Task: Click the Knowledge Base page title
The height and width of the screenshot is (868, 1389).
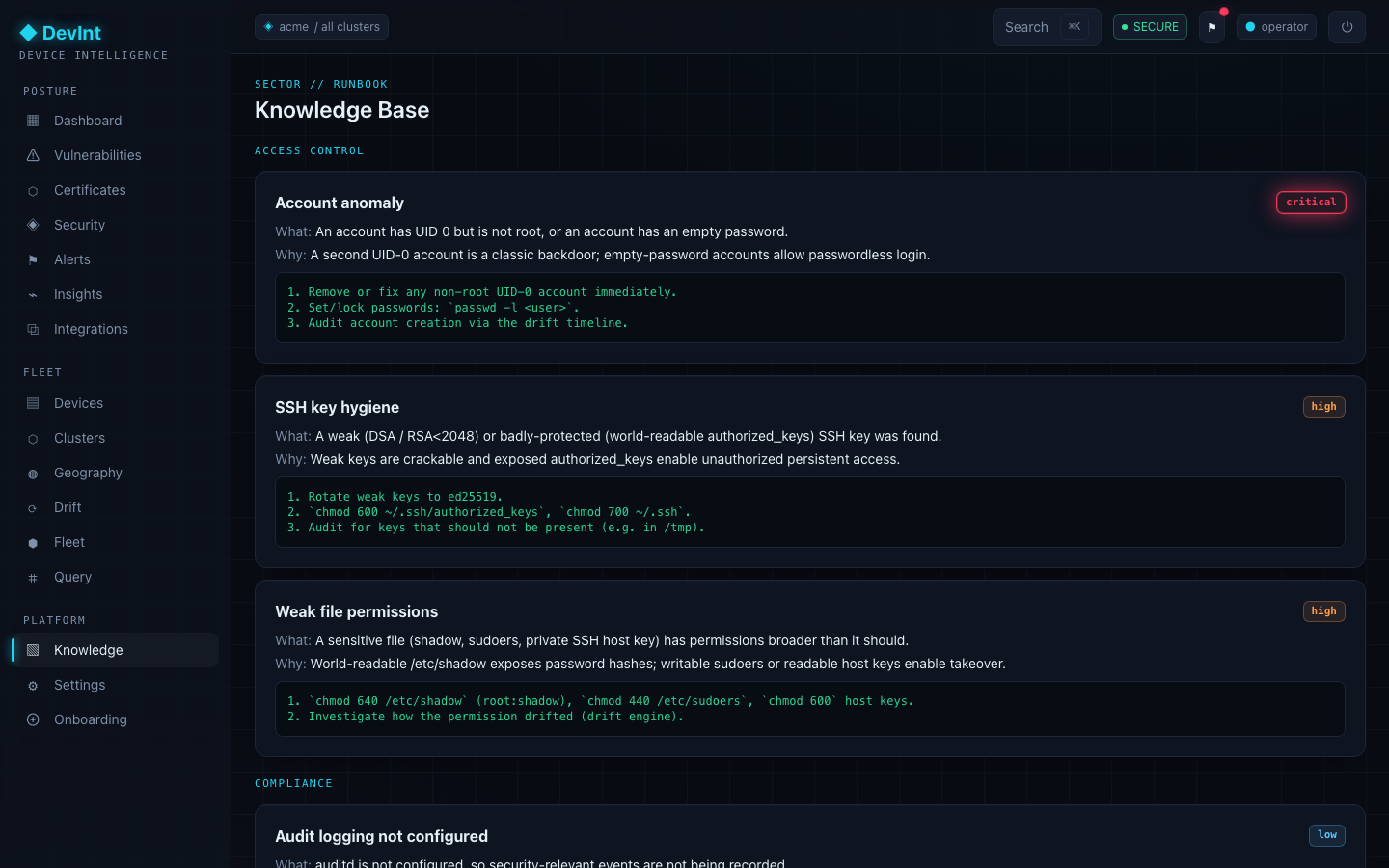Action: click(341, 110)
